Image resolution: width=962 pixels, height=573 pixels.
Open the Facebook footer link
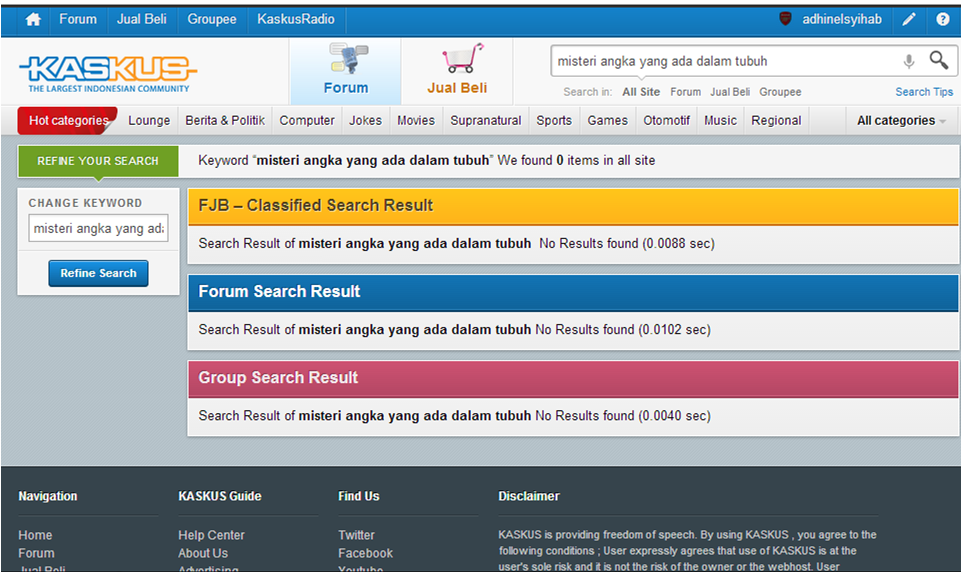pos(365,553)
